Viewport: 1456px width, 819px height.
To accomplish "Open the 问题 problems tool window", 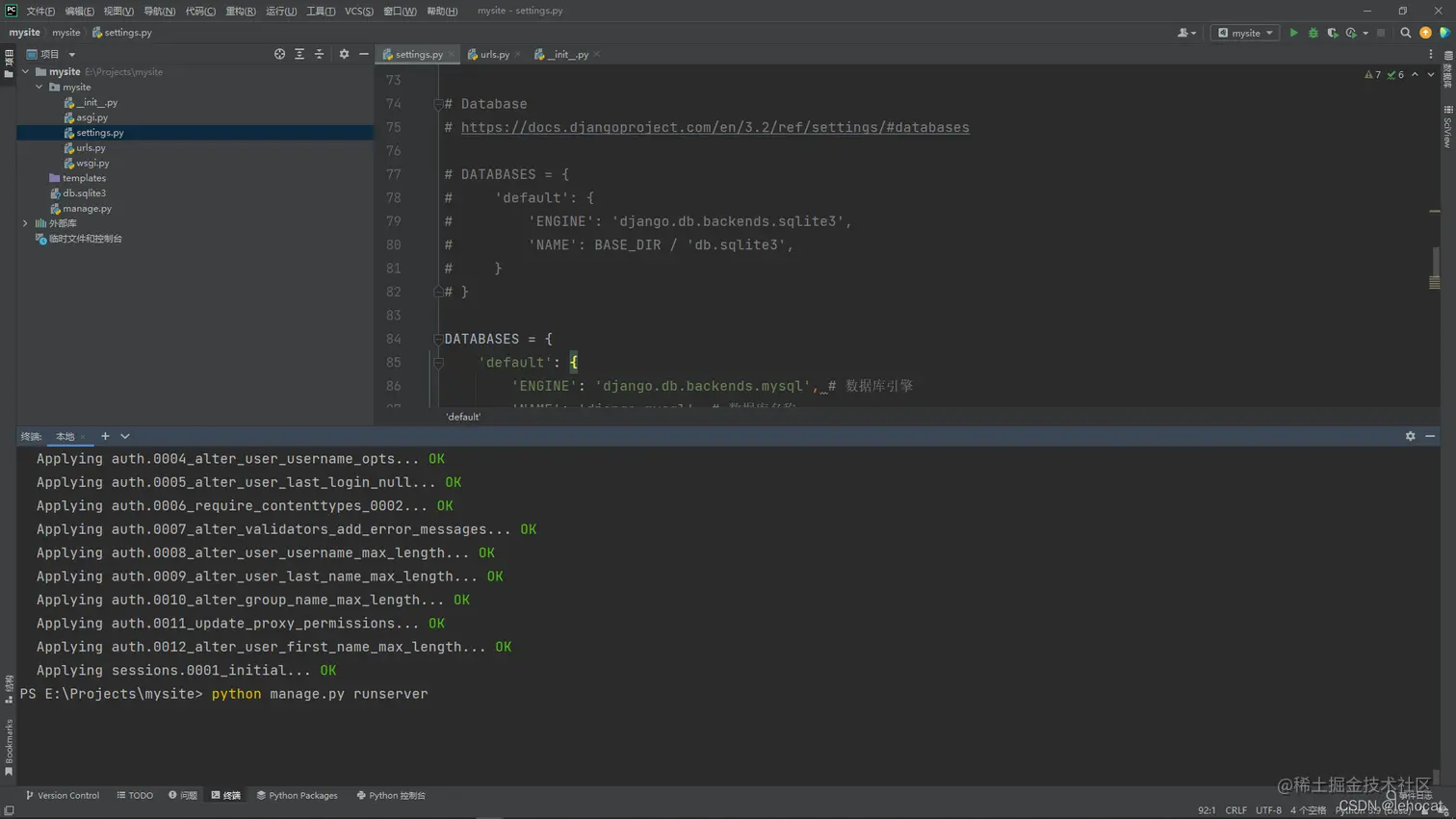I will [x=182, y=795].
